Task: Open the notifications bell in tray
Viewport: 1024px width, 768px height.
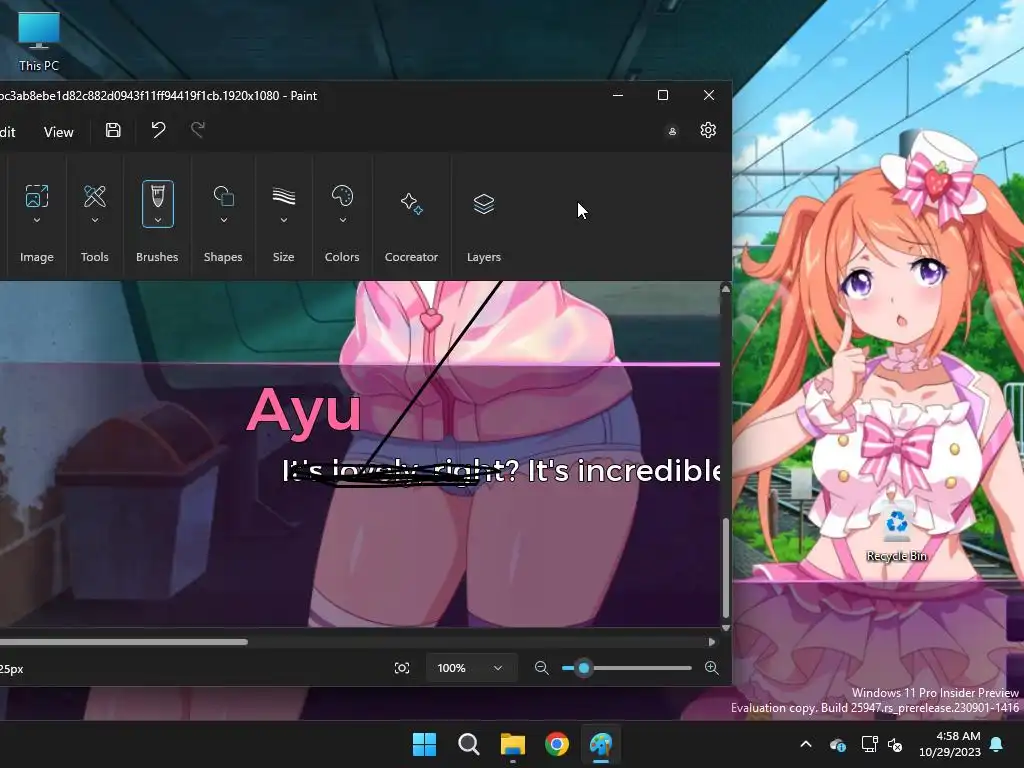Action: [997, 744]
